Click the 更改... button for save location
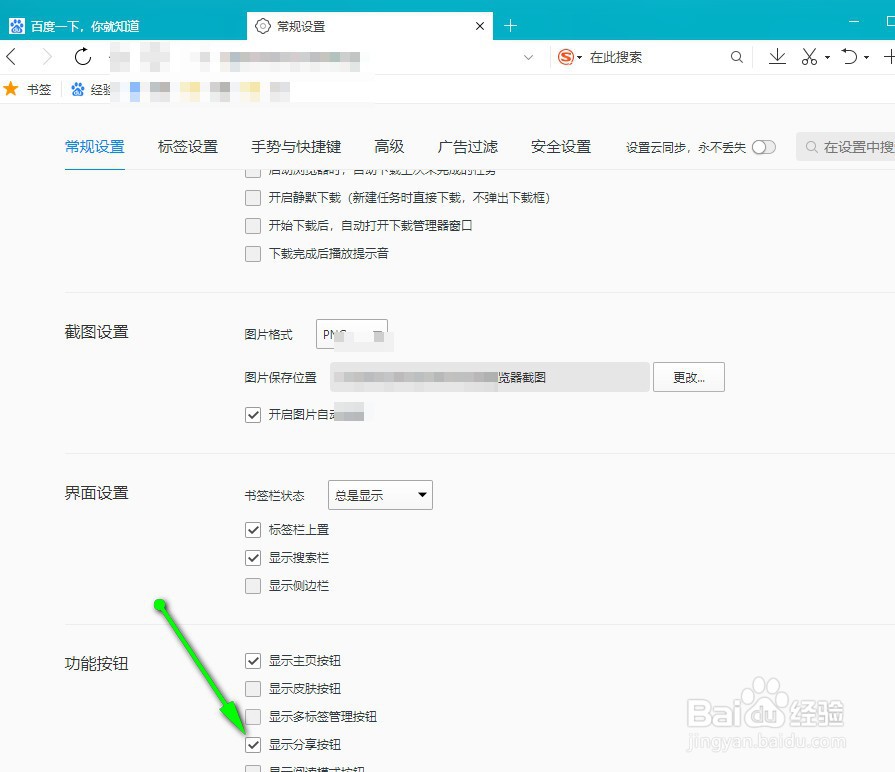This screenshot has height=772, width=895. coord(689,377)
